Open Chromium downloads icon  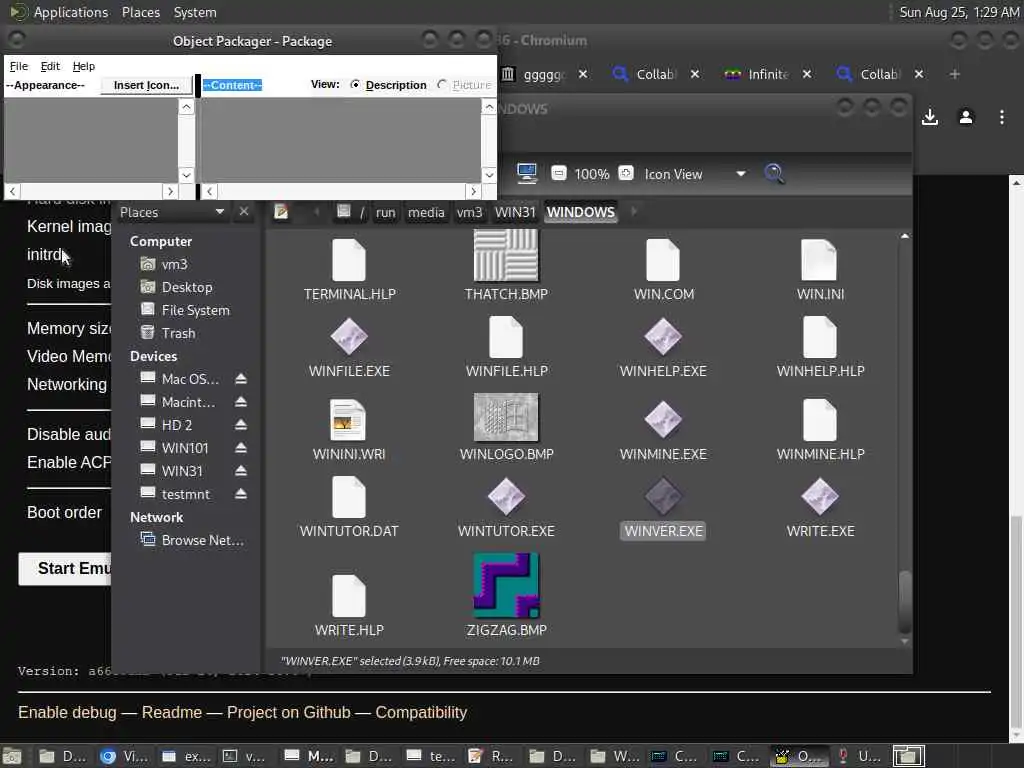click(x=930, y=117)
